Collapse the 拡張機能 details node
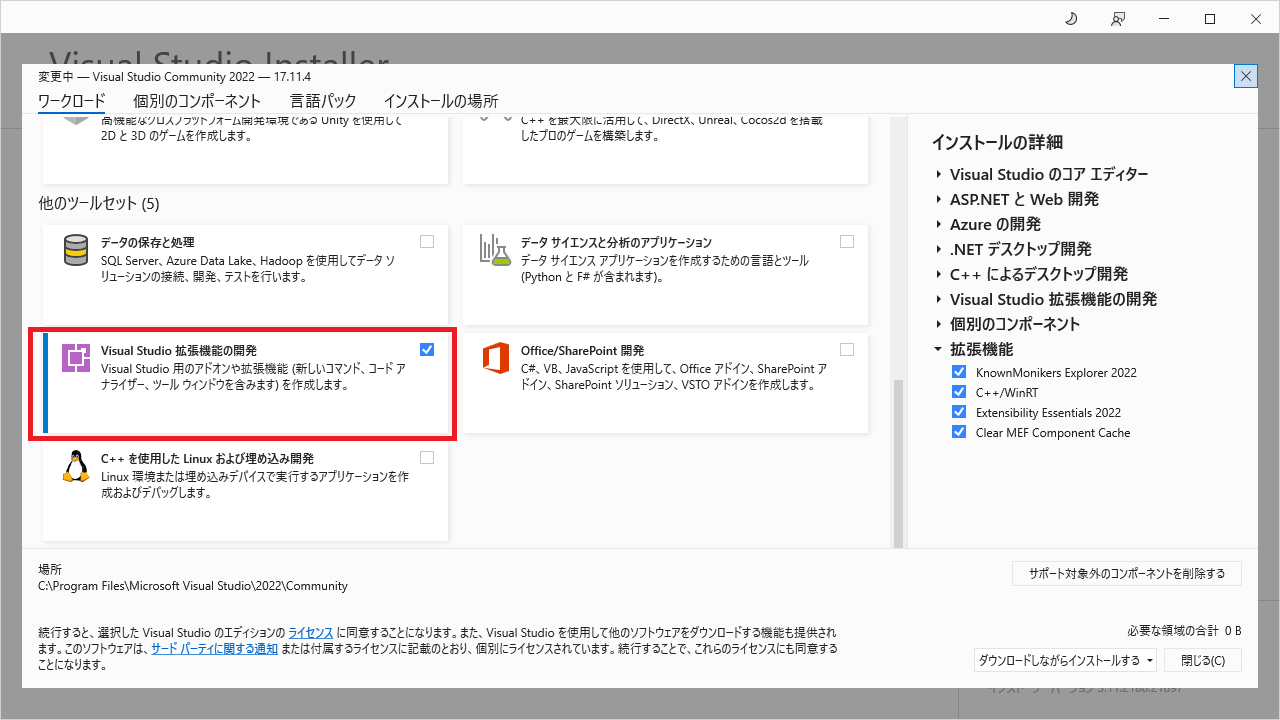The height and width of the screenshot is (720, 1280). pos(939,349)
